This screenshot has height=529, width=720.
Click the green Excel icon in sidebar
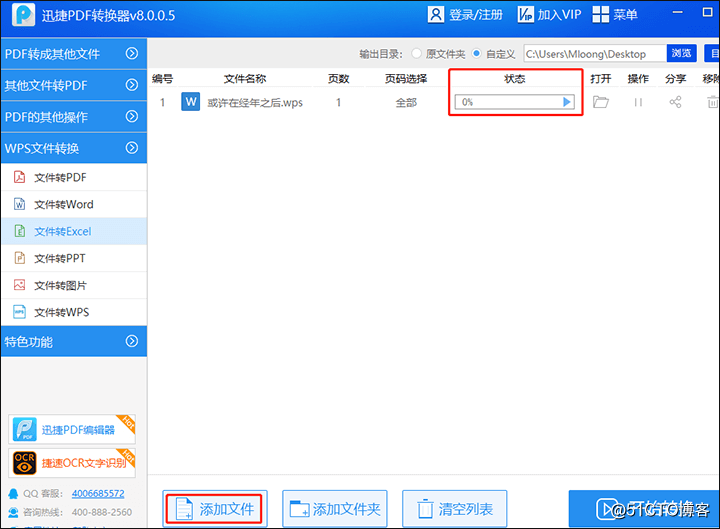(x=19, y=231)
